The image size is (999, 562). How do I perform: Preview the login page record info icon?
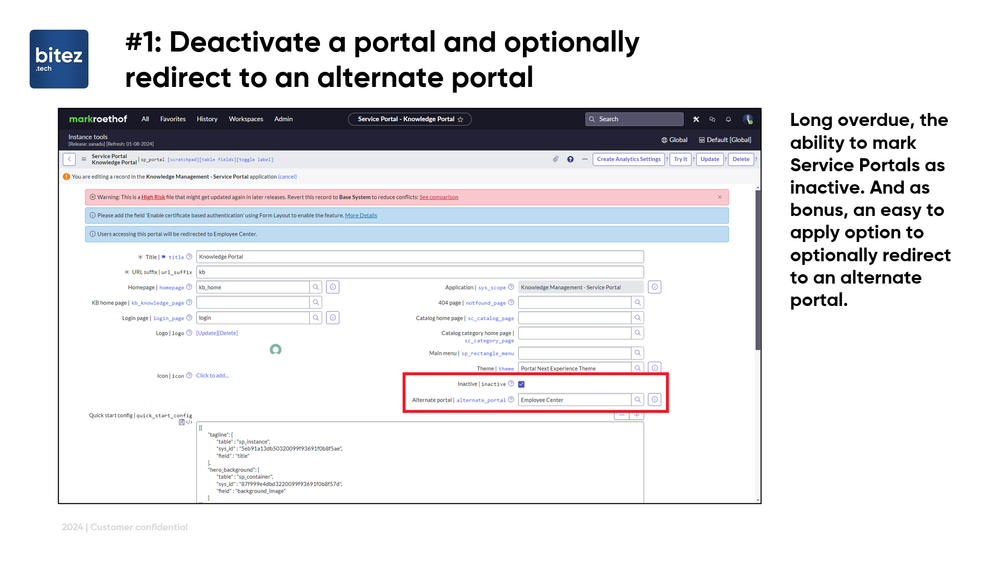coord(333,318)
